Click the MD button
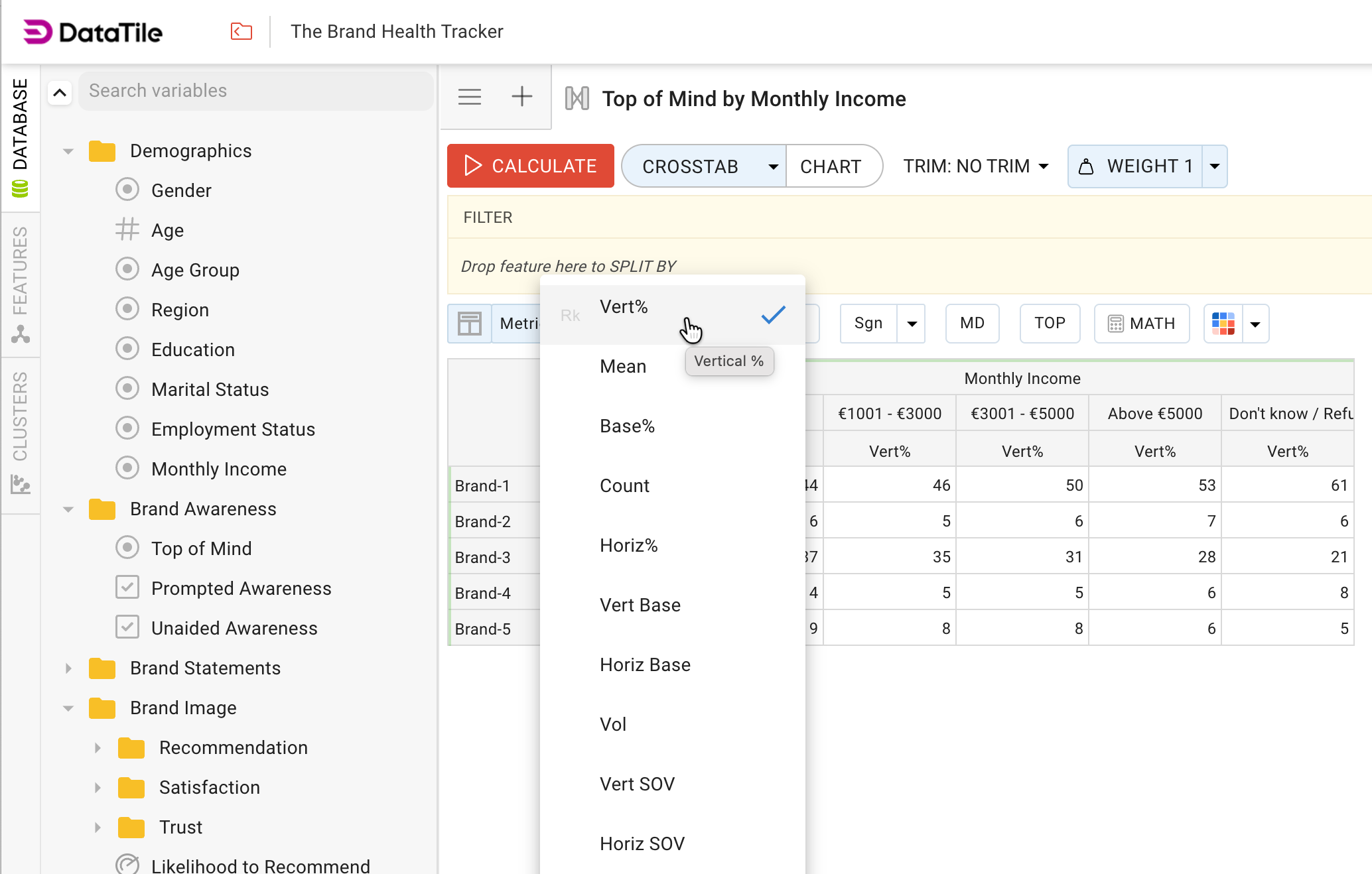Image resolution: width=1372 pixels, height=874 pixels. (x=972, y=324)
